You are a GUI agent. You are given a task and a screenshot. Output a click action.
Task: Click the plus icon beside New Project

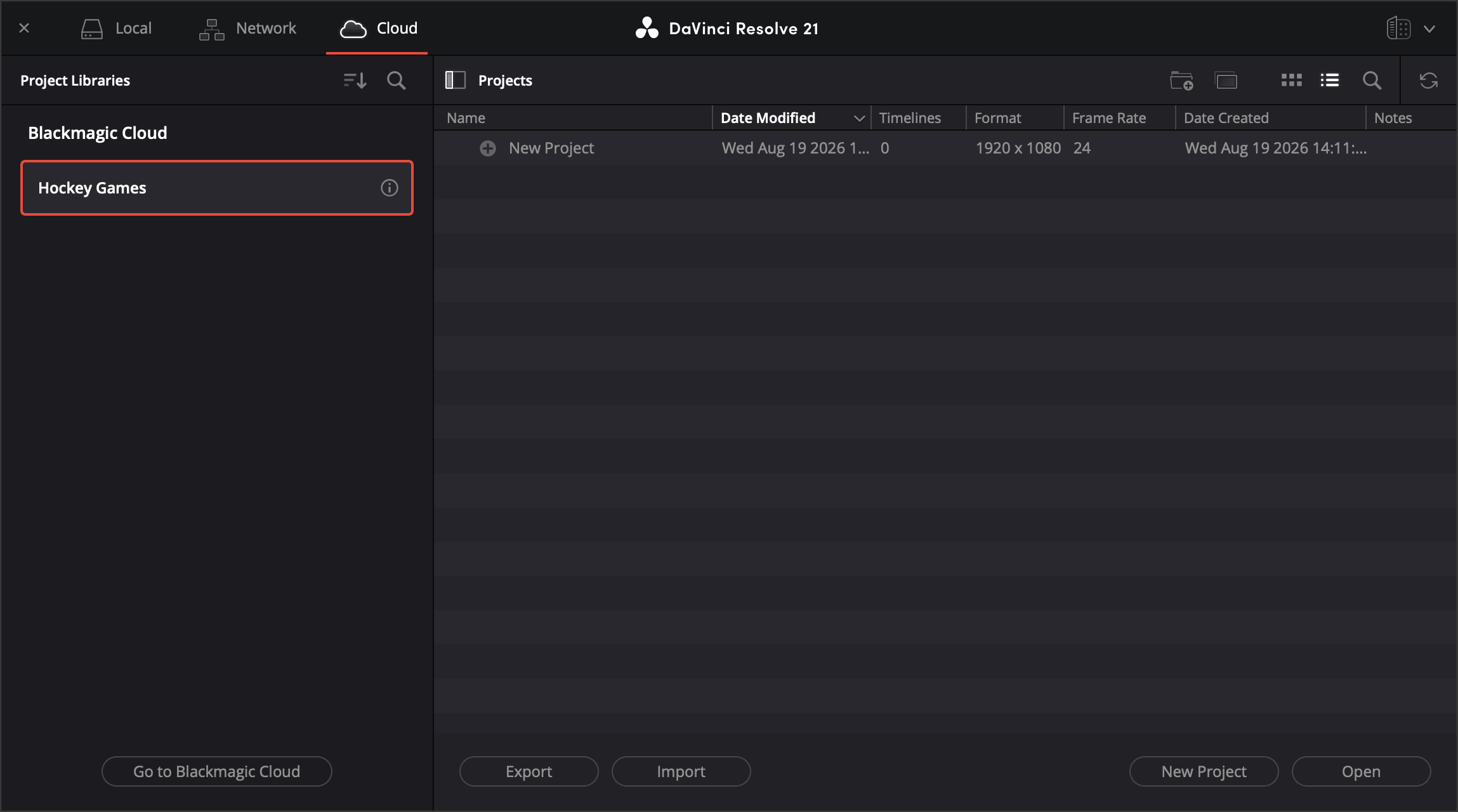point(488,148)
